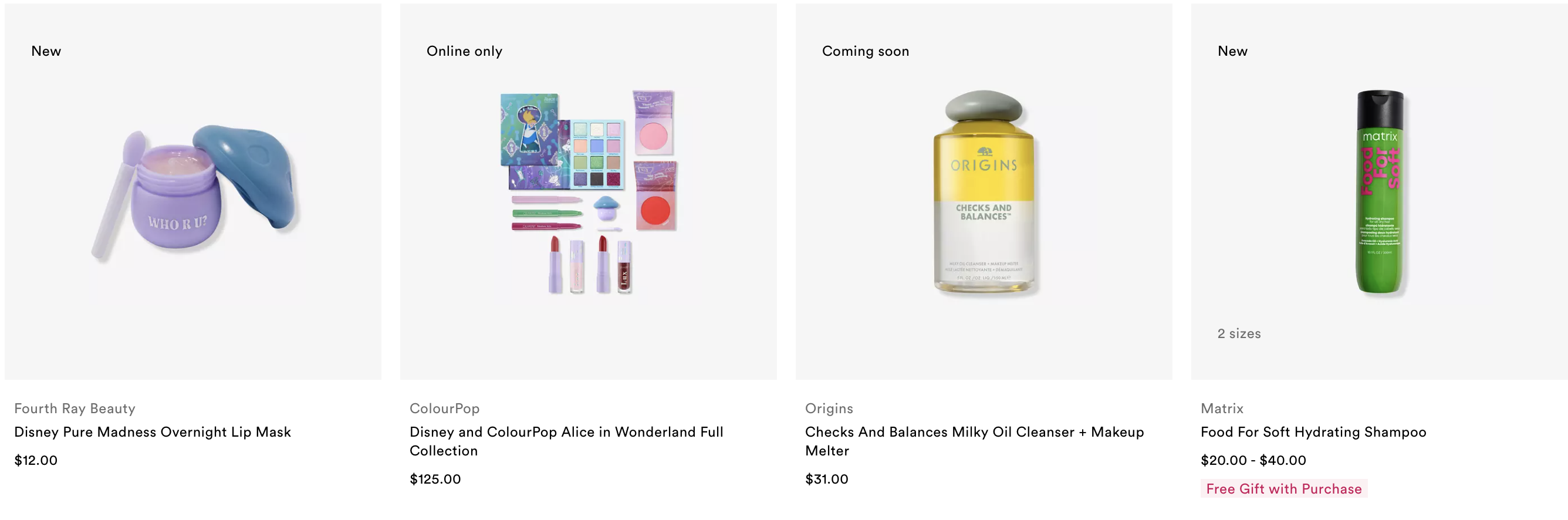Click the Online only tag on ColourPop

pos(464,51)
